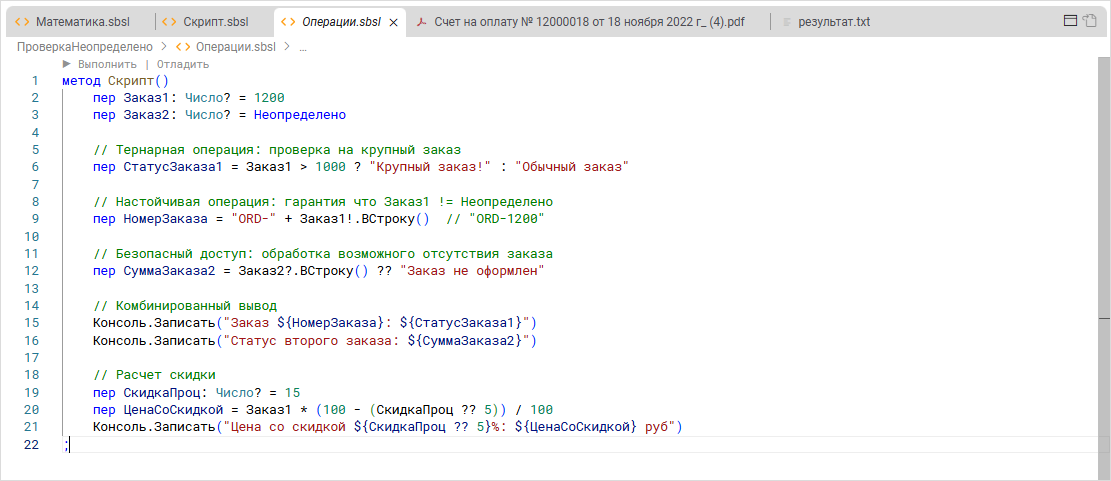
Task: Click the open-file arrow icon in the top-right corner
Action: (1090, 21)
